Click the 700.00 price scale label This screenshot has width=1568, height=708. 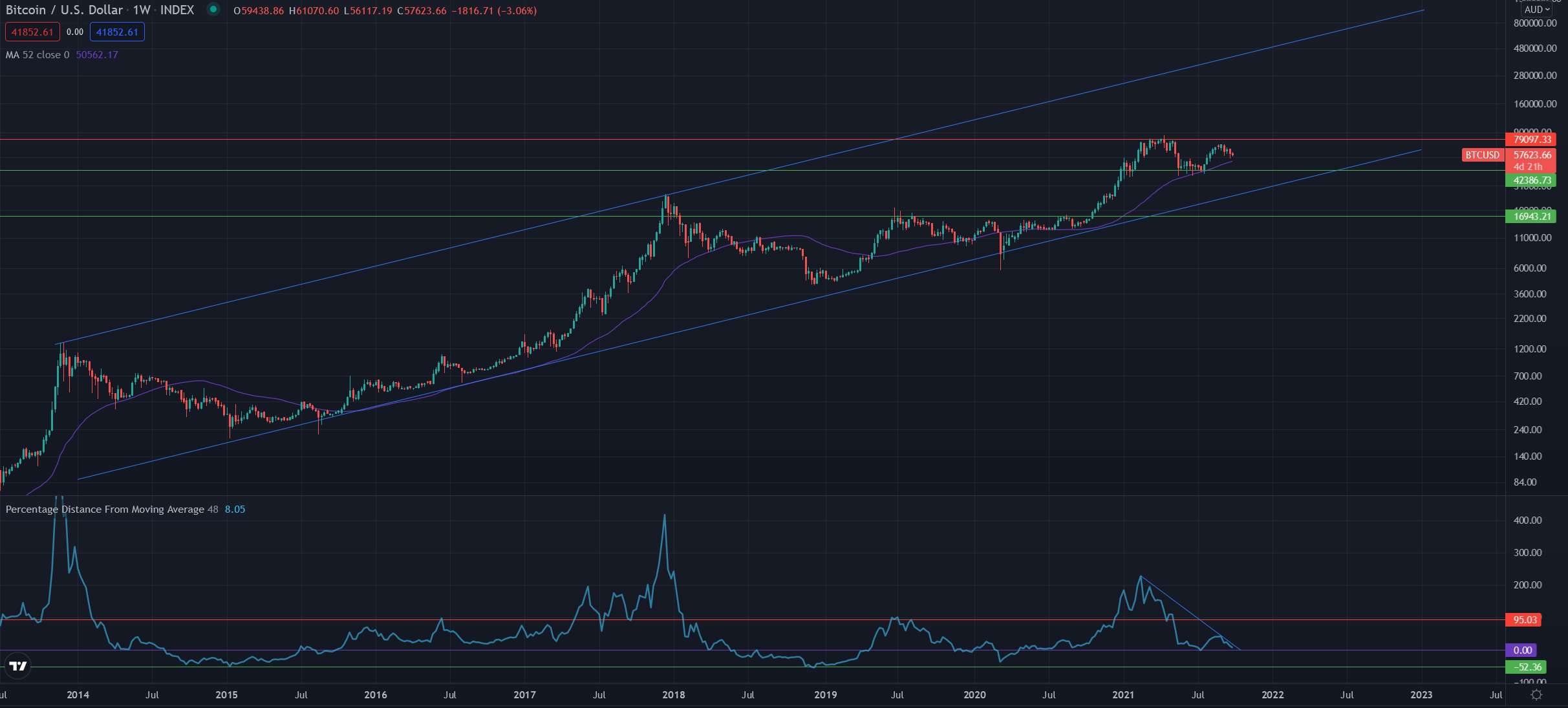point(1527,376)
